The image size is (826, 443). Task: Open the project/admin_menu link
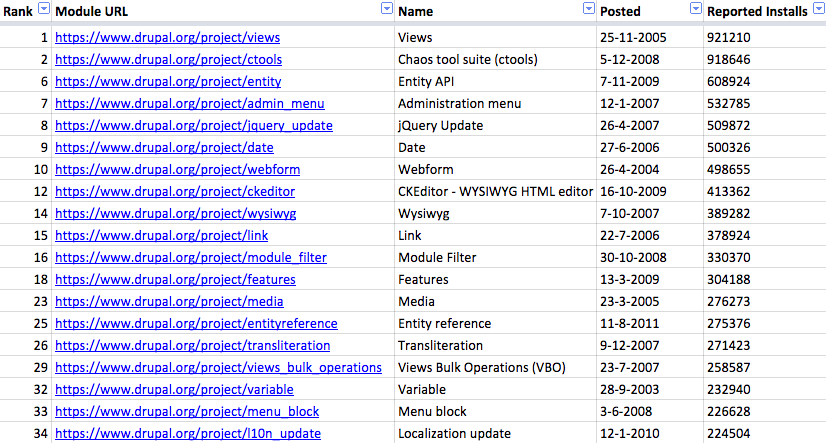190,104
